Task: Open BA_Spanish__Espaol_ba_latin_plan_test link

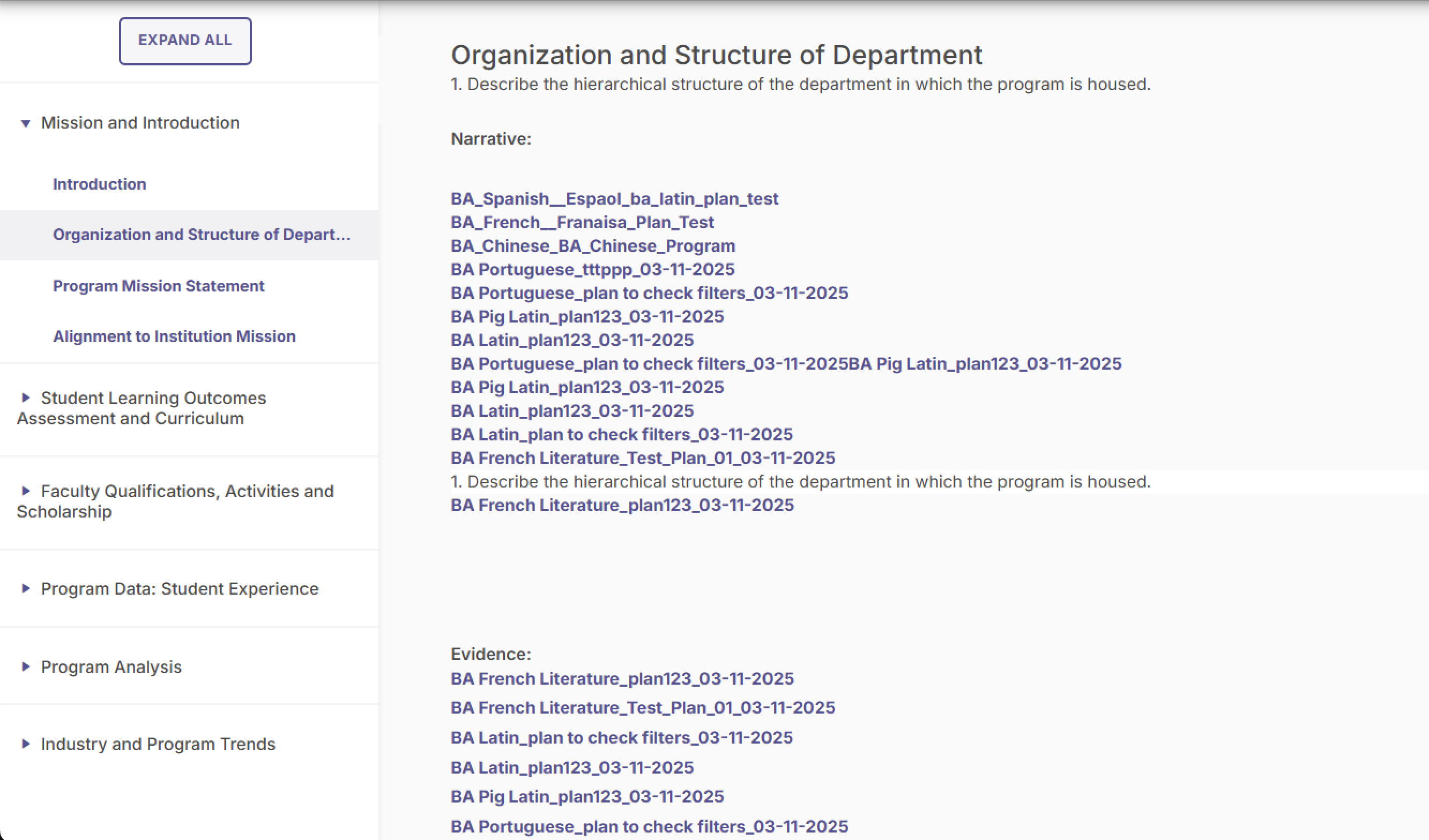Action: (x=614, y=199)
